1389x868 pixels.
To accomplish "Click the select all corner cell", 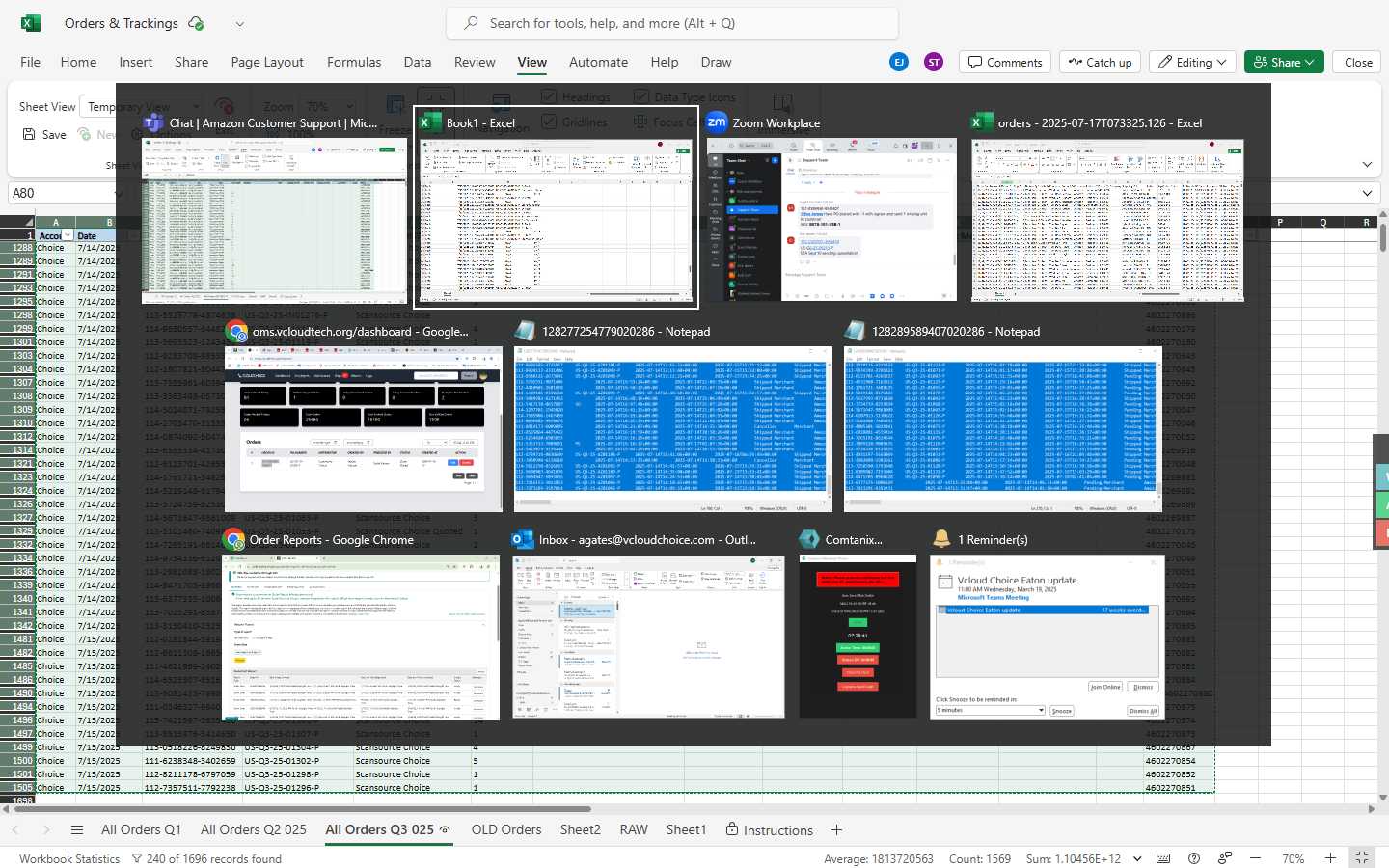I will click(x=17, y=222).
